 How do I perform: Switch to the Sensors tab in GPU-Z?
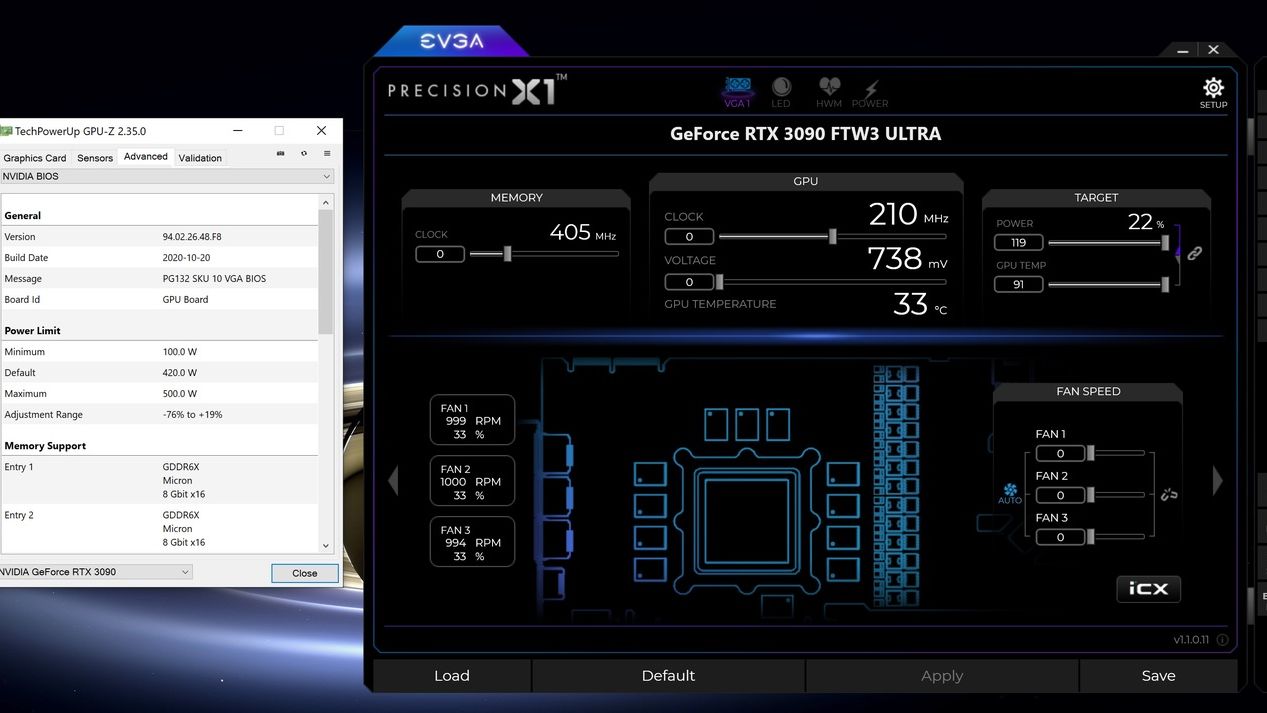pyautogui.click(x=95, y=158)
